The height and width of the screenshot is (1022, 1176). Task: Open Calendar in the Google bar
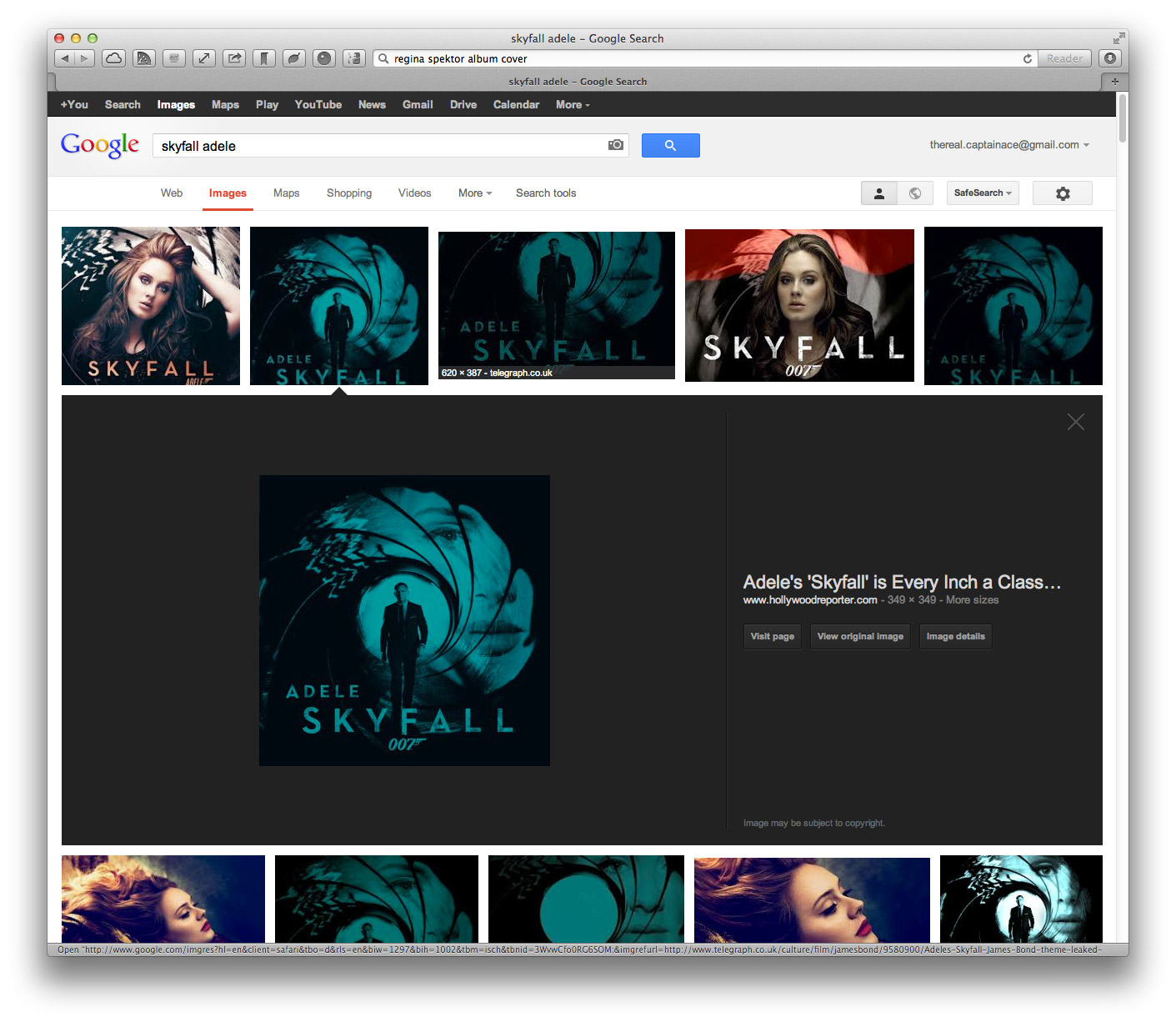point(516,105)
